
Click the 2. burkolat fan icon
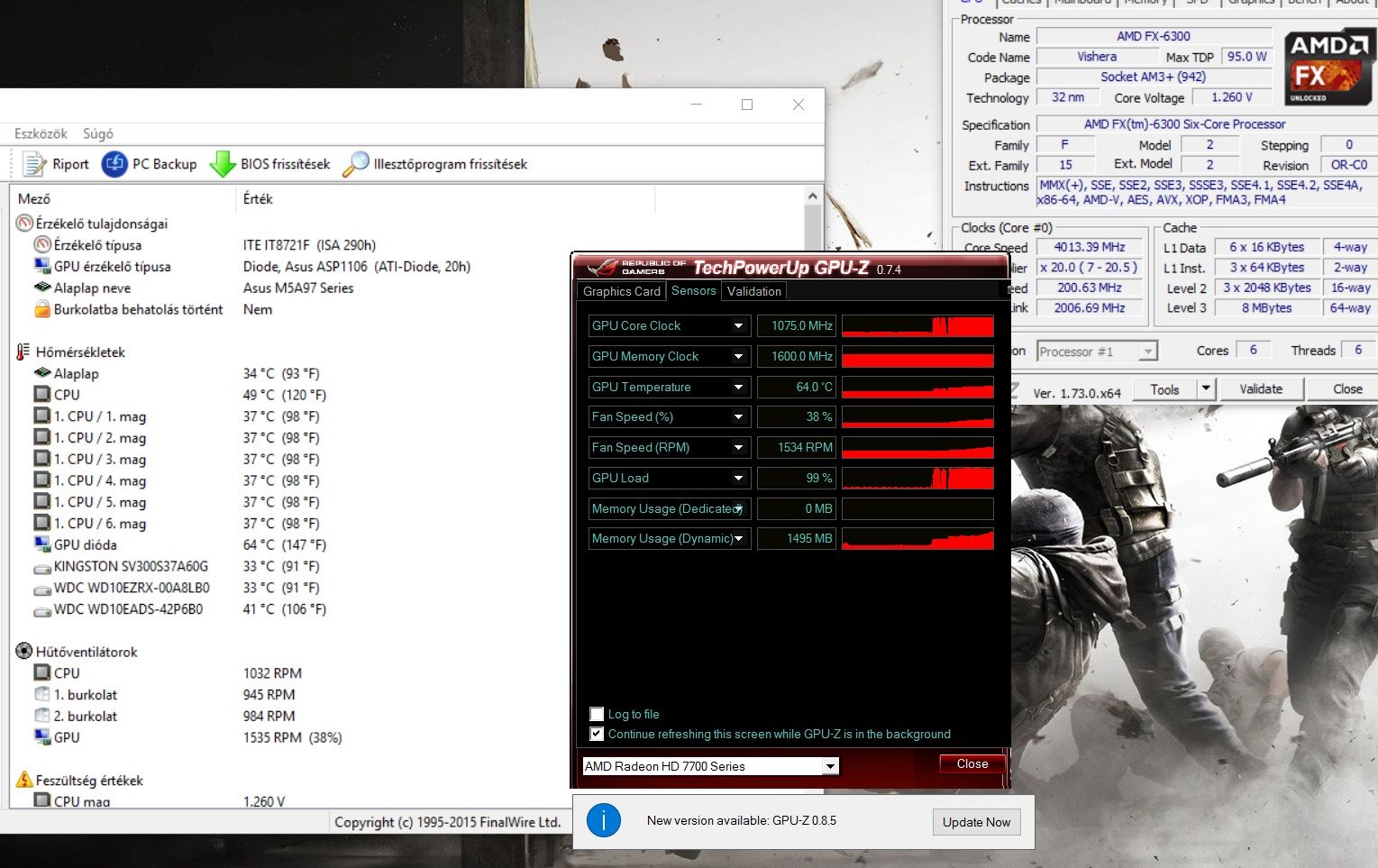pyautogui.click(x=42, y=716)
